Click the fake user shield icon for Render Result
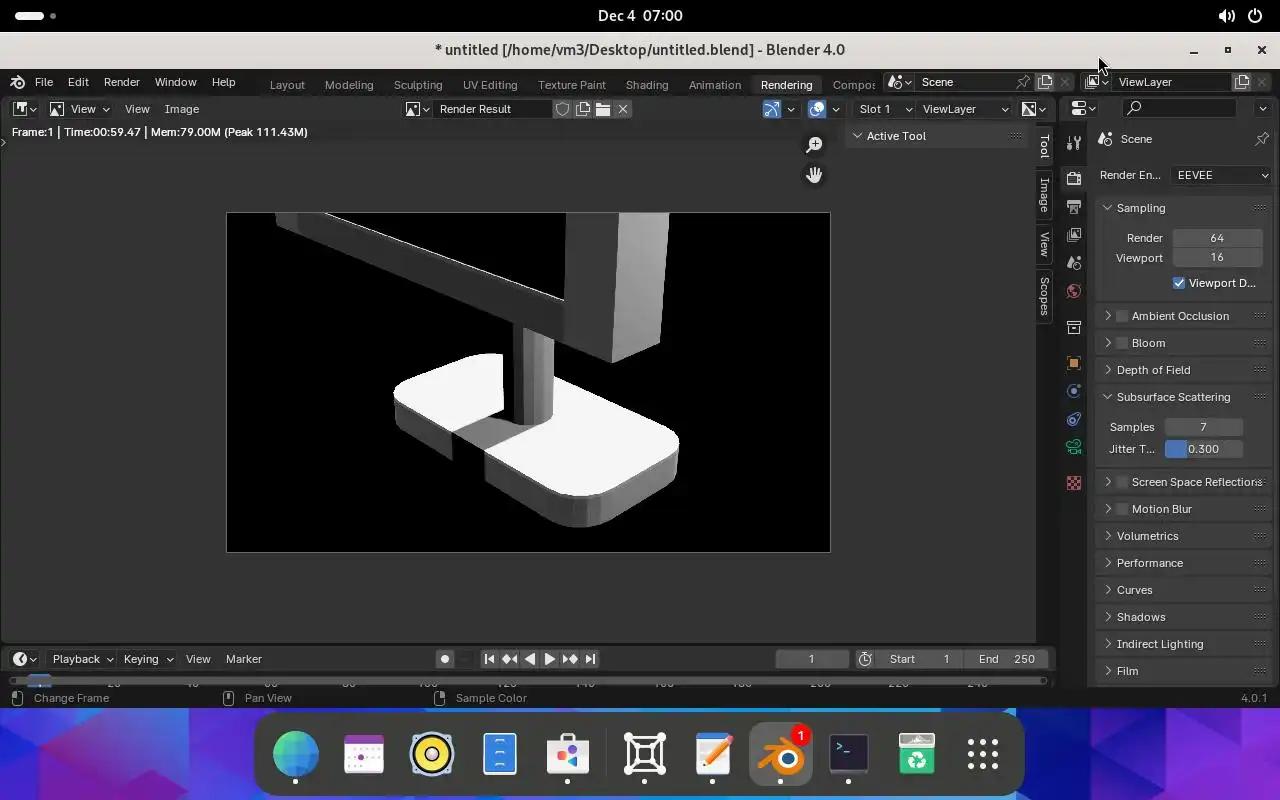The width and height of the screenshot is (1280, 800). click(x=563, y=109)
